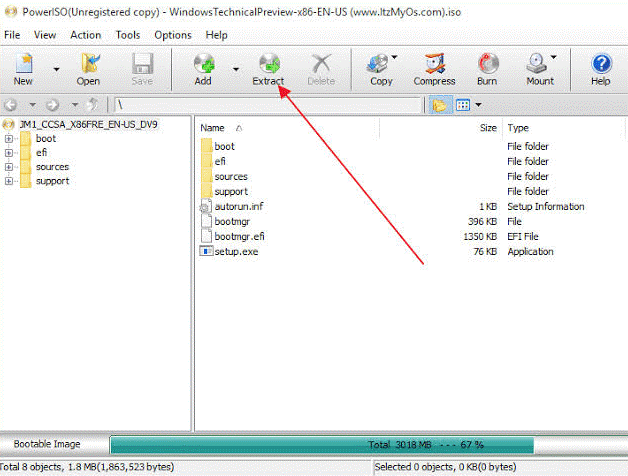Click the Up one level icon
The height and width of the screenshot is (476, 628).
93,105
